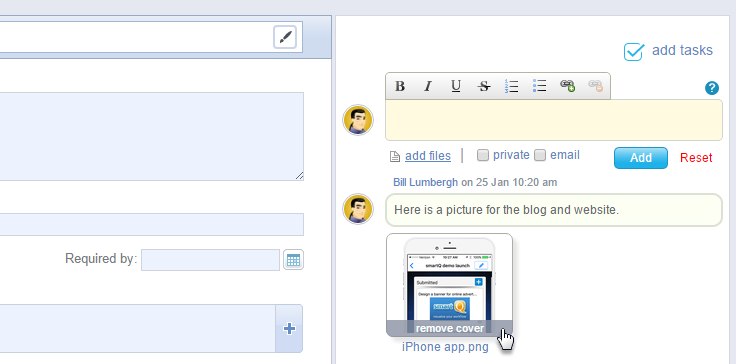736x364 pixels.
Task: Toggle italic formatting button
Action: pyautogui.click(x=428, y=86)
